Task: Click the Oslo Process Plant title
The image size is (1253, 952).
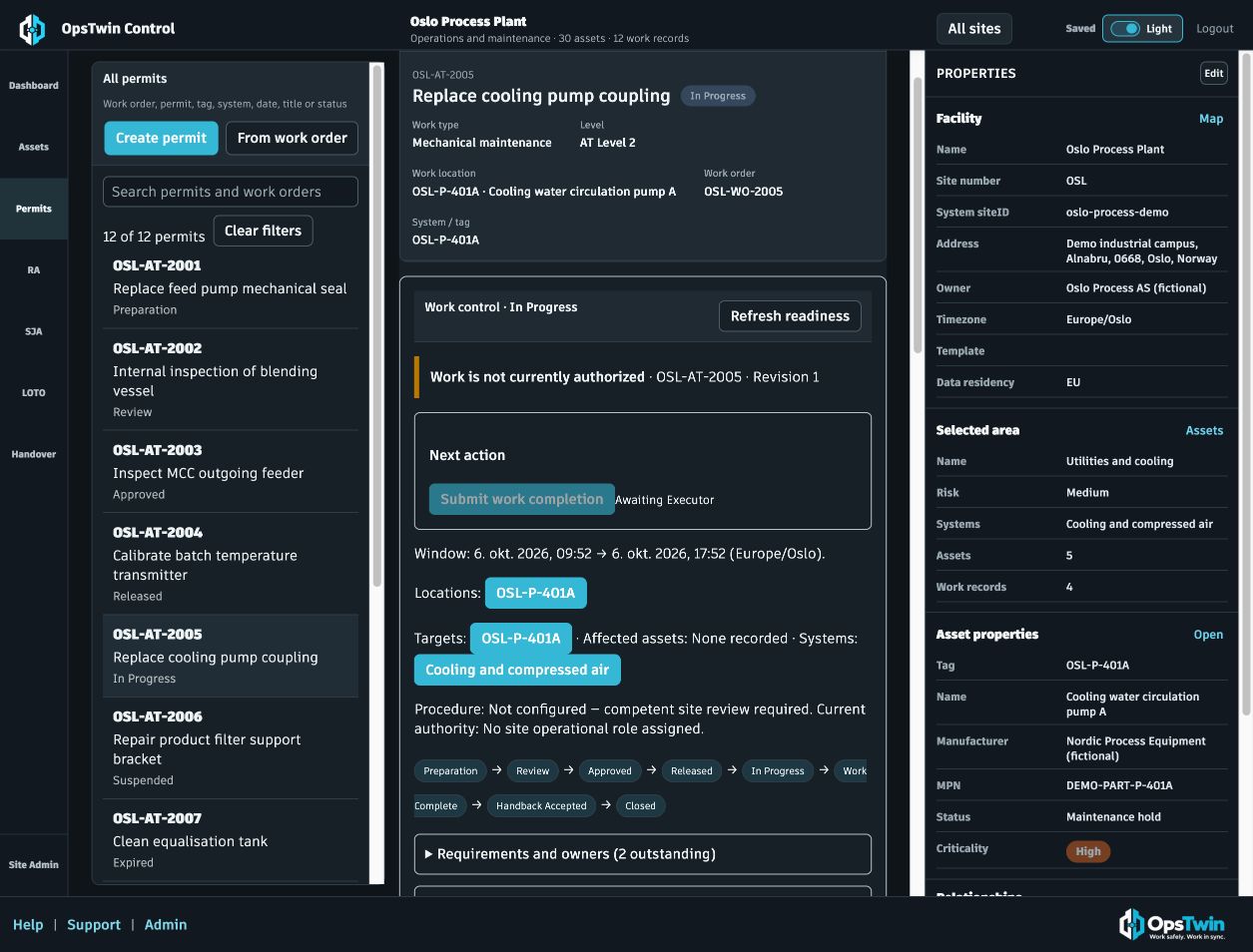Action: click(x=468, y=21)
